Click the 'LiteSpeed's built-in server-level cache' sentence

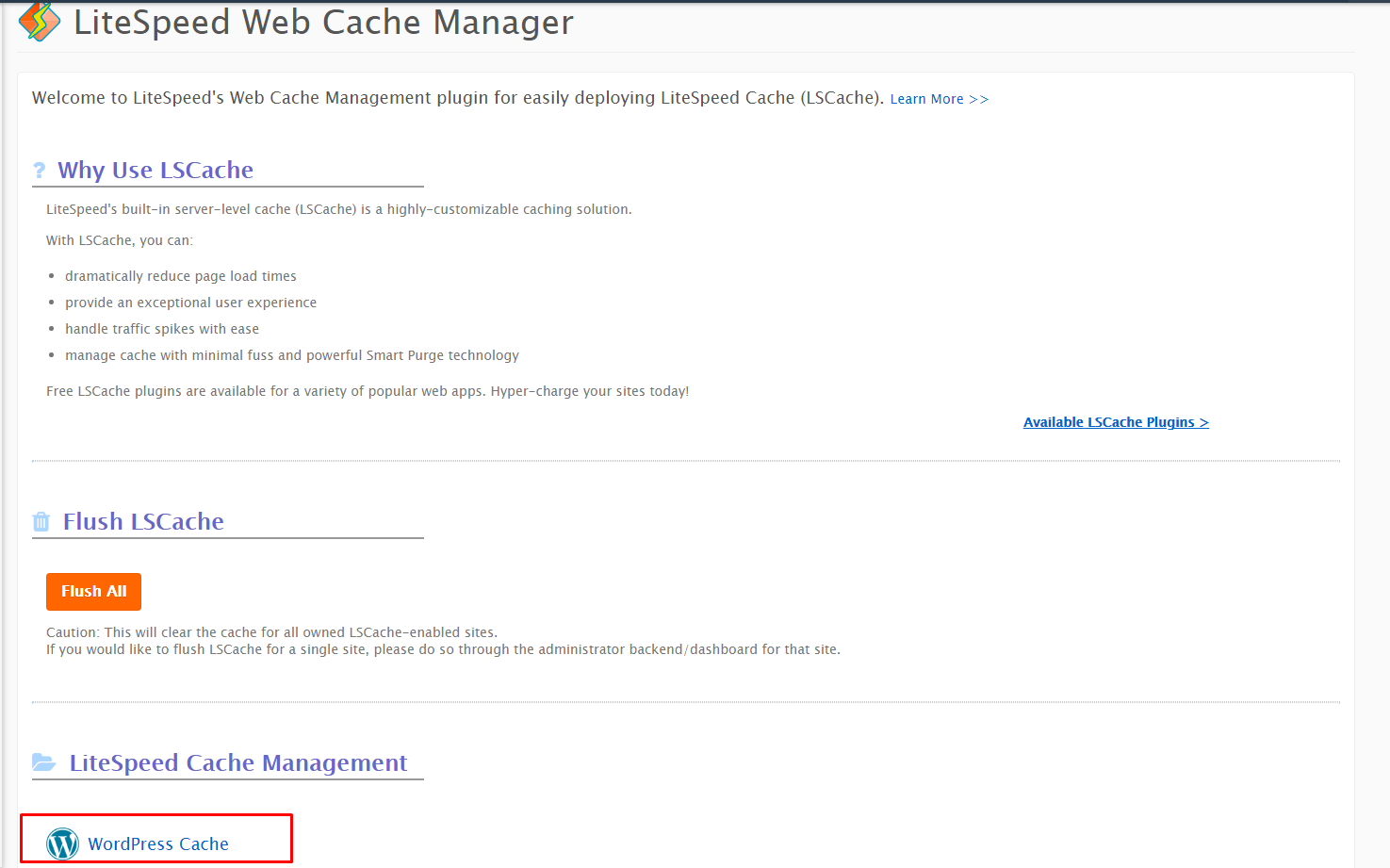tap(339, 209)
